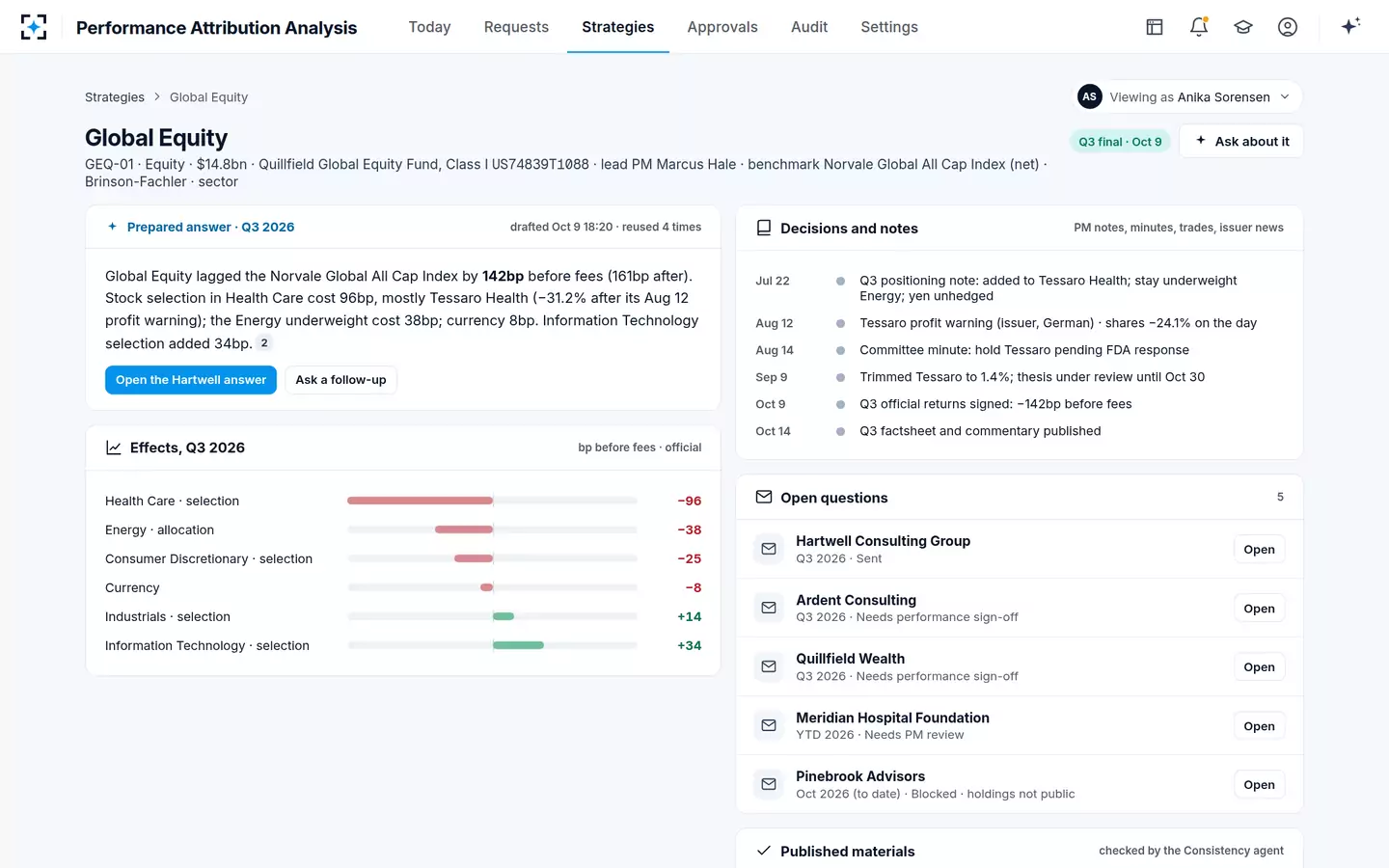Click the Ask about it button
Viewport: 1389px width, 868px height.
tap(1241, 141)
